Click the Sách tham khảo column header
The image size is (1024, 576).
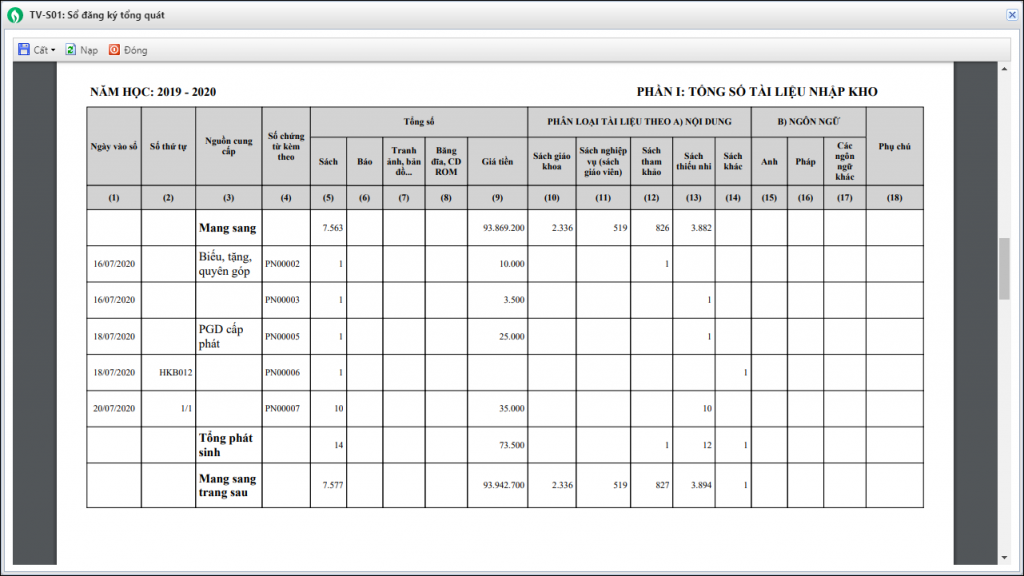[651, 161]
